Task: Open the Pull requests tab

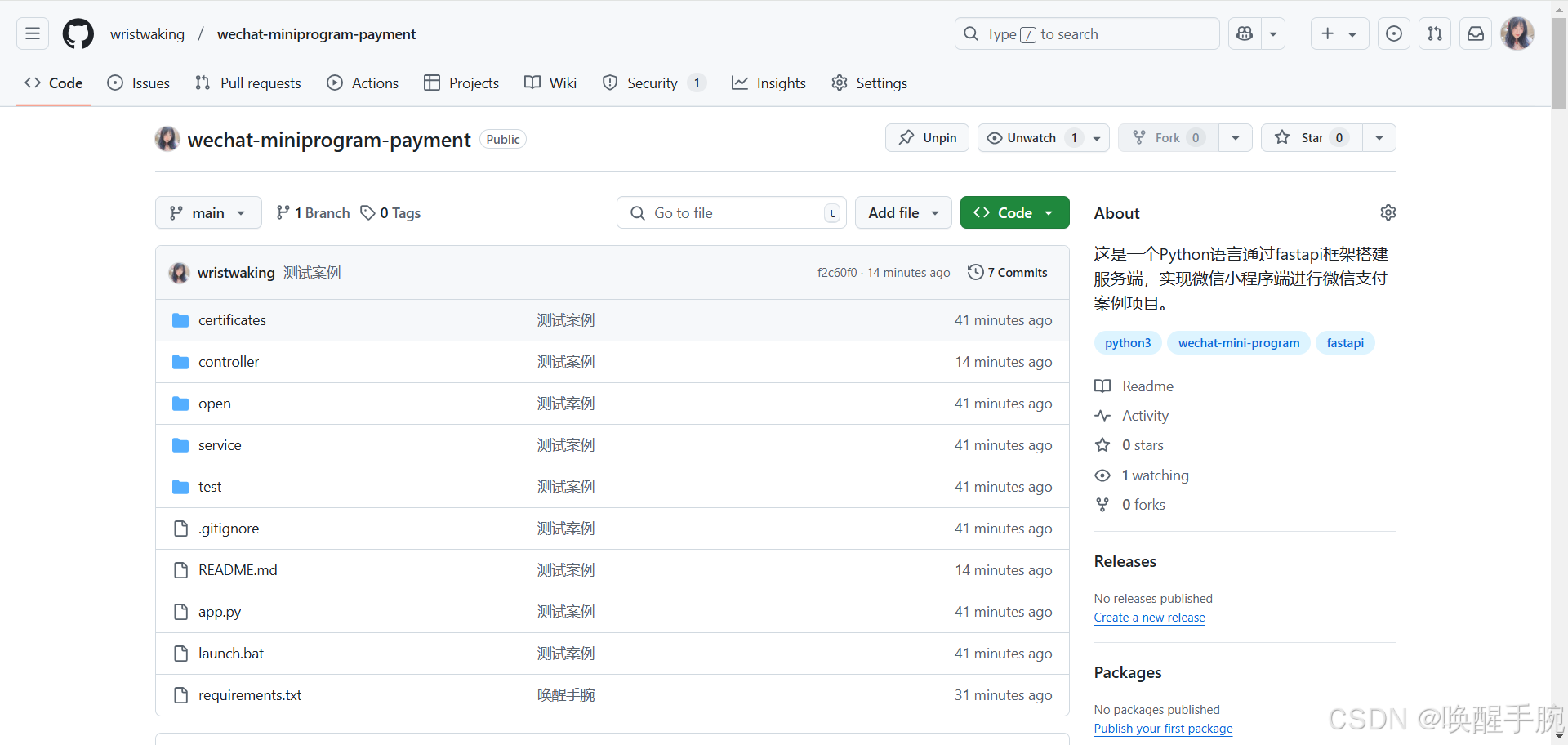Action: pyautogui.click(x=248, y=83)
